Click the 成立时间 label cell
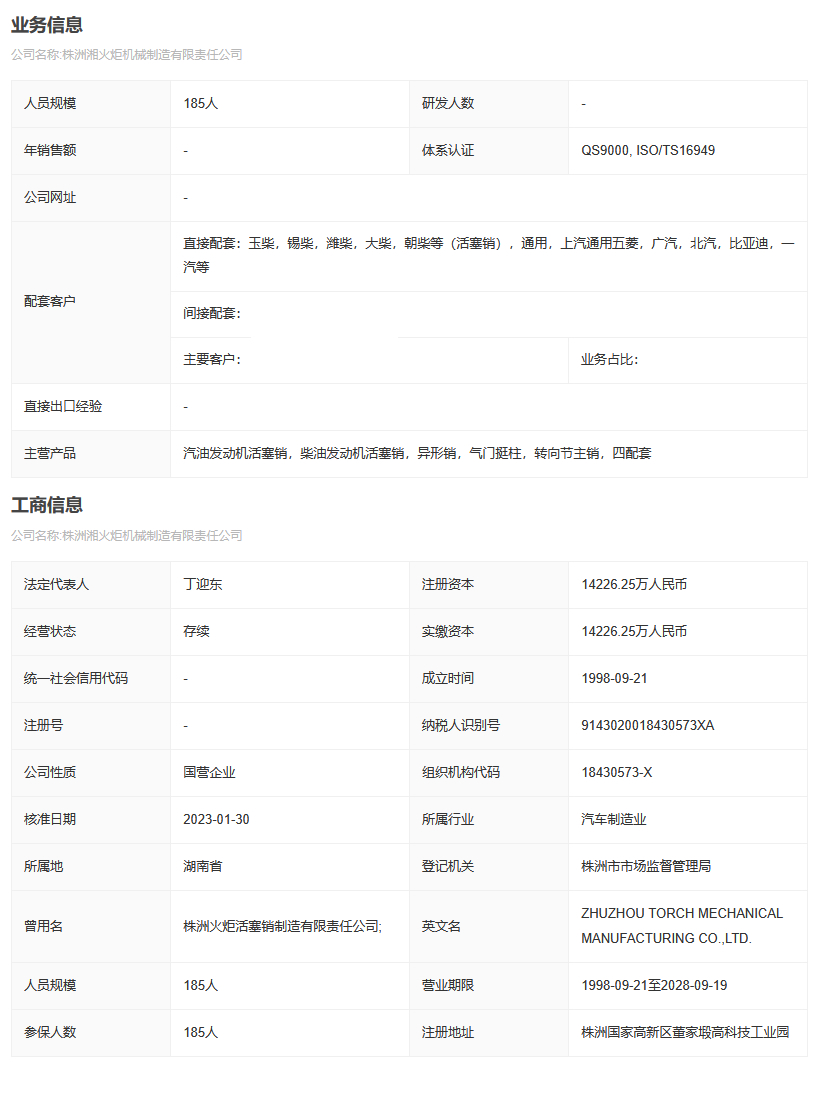 (x=488, y=679)
